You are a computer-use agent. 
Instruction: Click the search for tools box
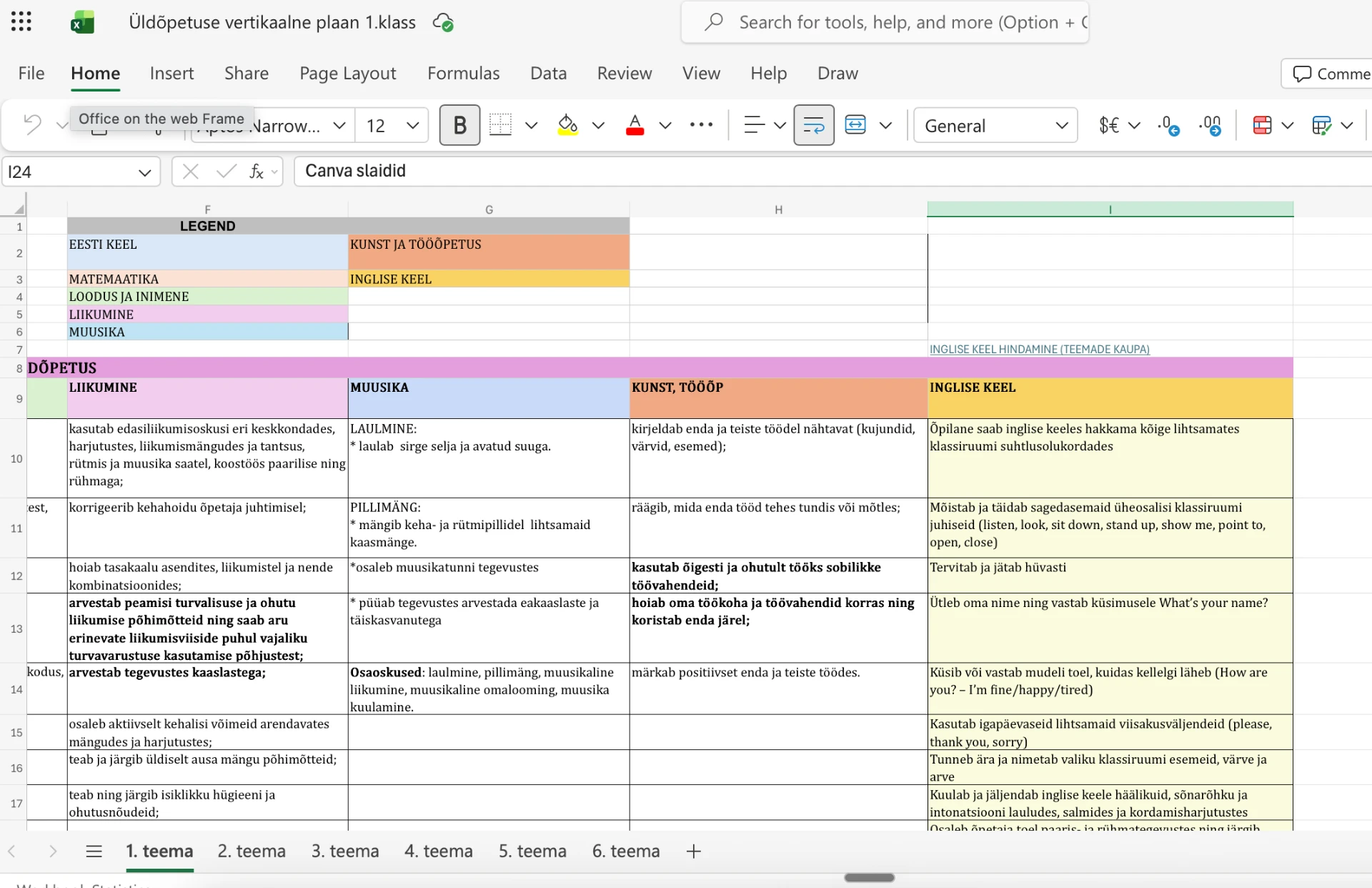point(885,22)
